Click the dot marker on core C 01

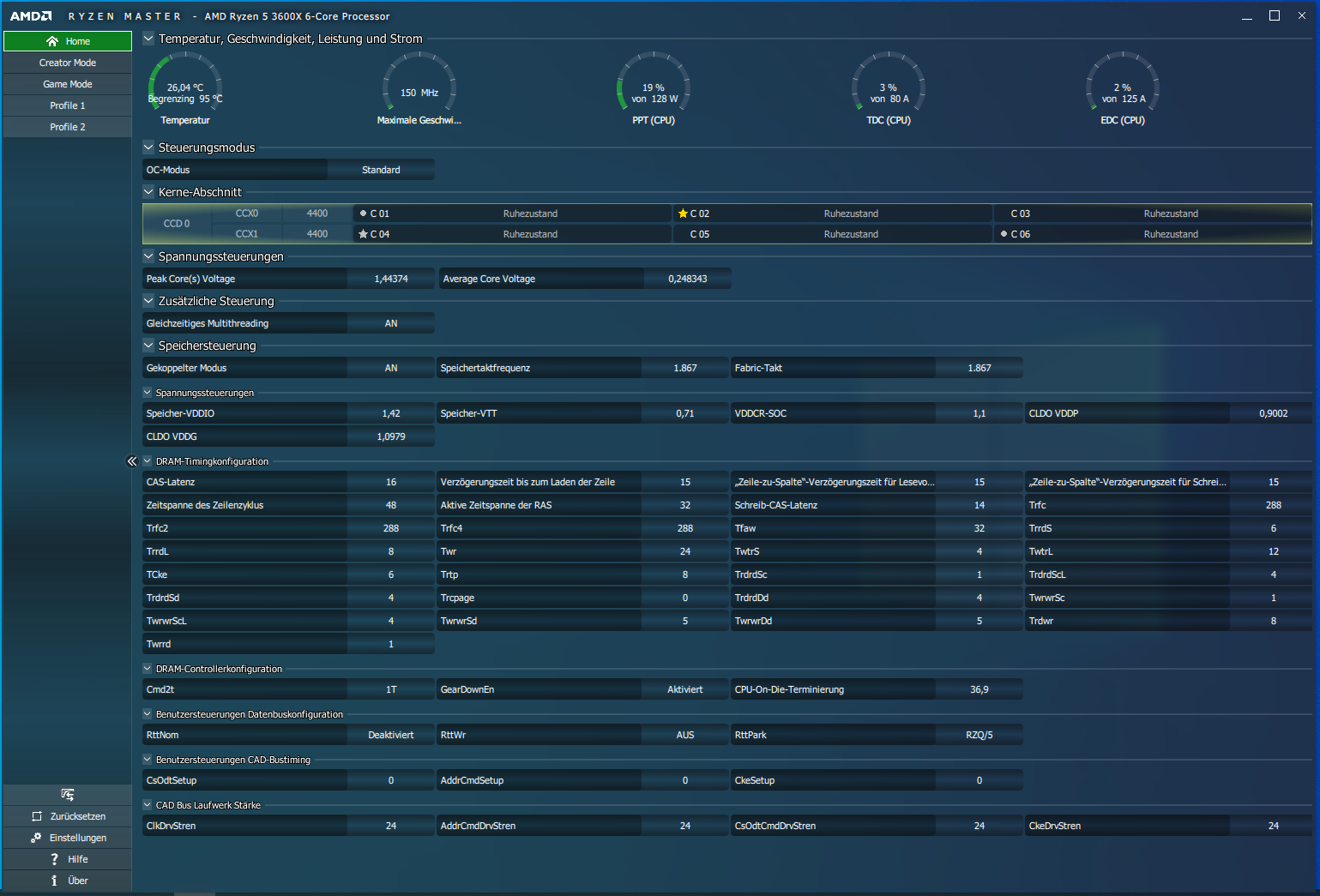pos(363,213)
